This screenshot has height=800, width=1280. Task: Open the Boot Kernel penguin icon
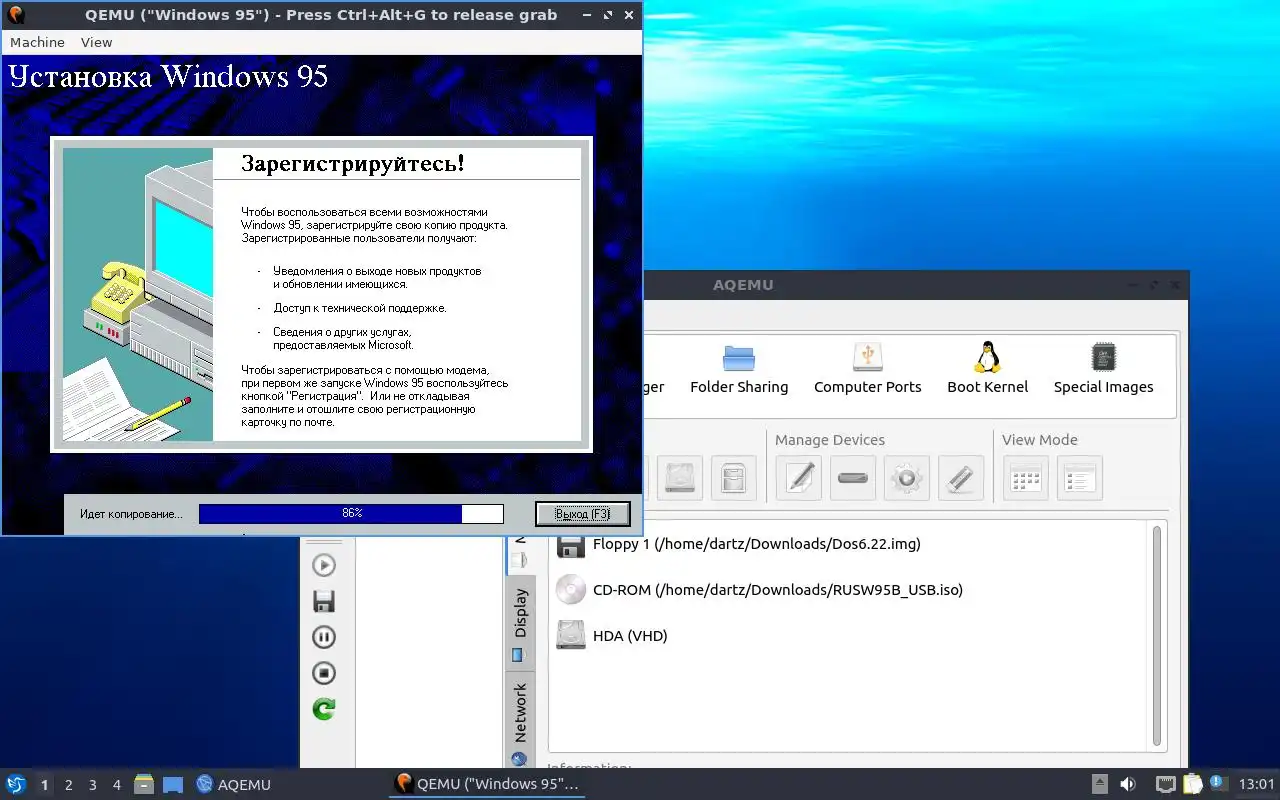point(988,369)
